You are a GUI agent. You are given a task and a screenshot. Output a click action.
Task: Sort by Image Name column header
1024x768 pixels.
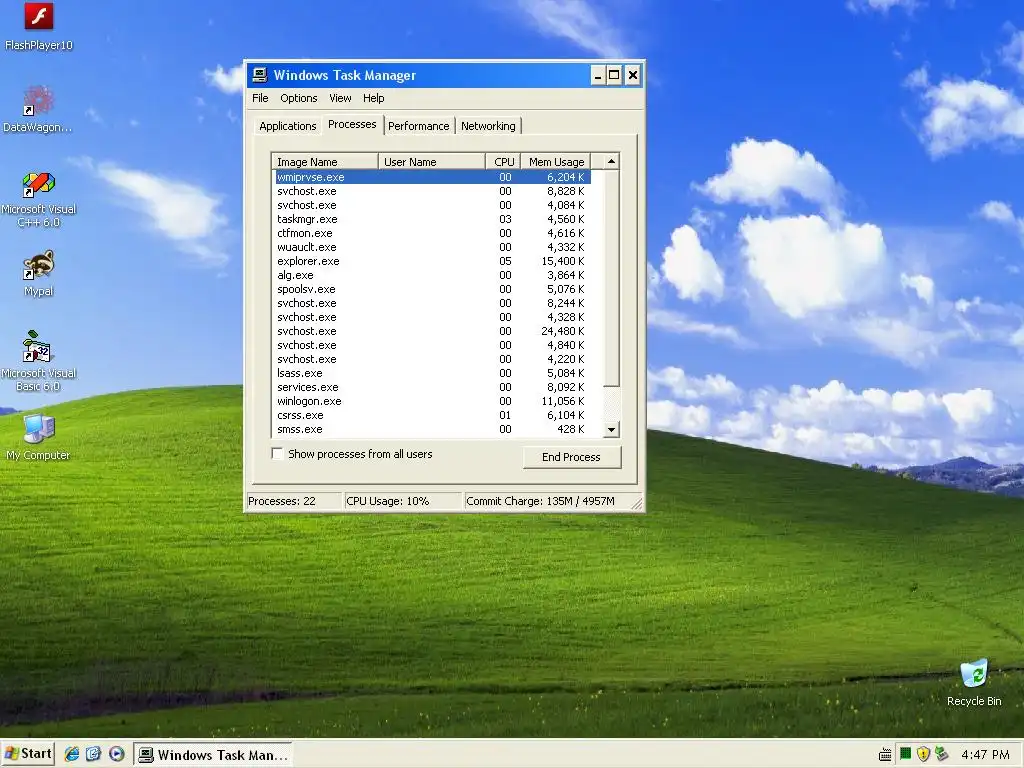pyautogui.click(x=325, y=161)
